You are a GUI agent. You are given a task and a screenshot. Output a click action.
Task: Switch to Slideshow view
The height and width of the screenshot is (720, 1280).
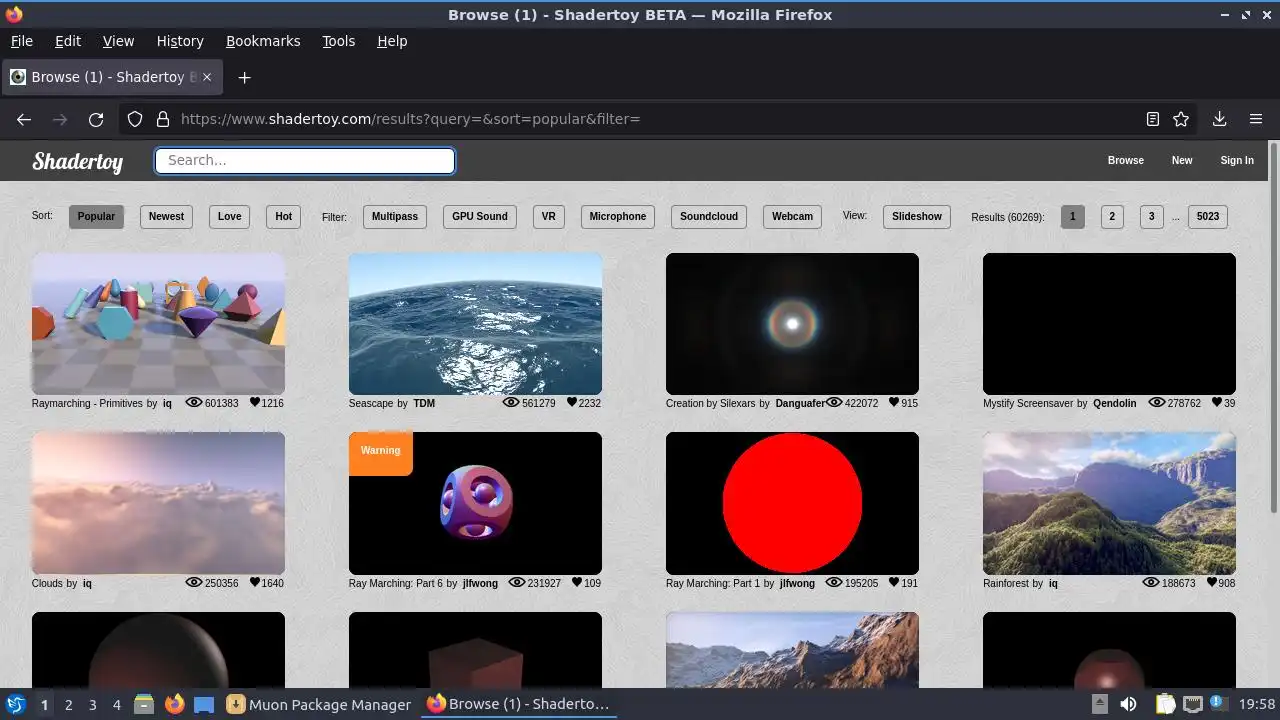[x=917, y=216]
